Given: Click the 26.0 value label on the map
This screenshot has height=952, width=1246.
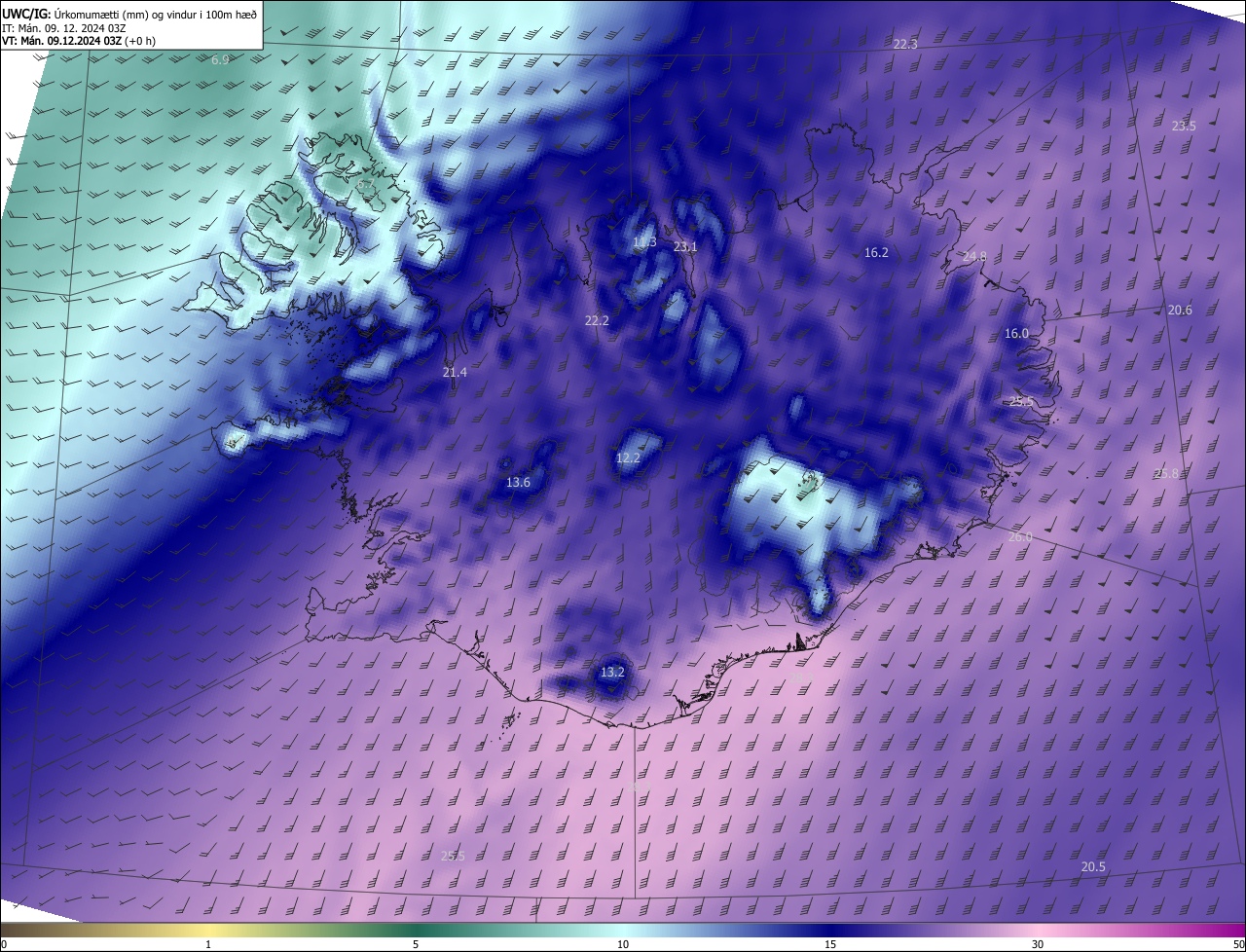Looking at the screenshot, I should click(1020, 536).
